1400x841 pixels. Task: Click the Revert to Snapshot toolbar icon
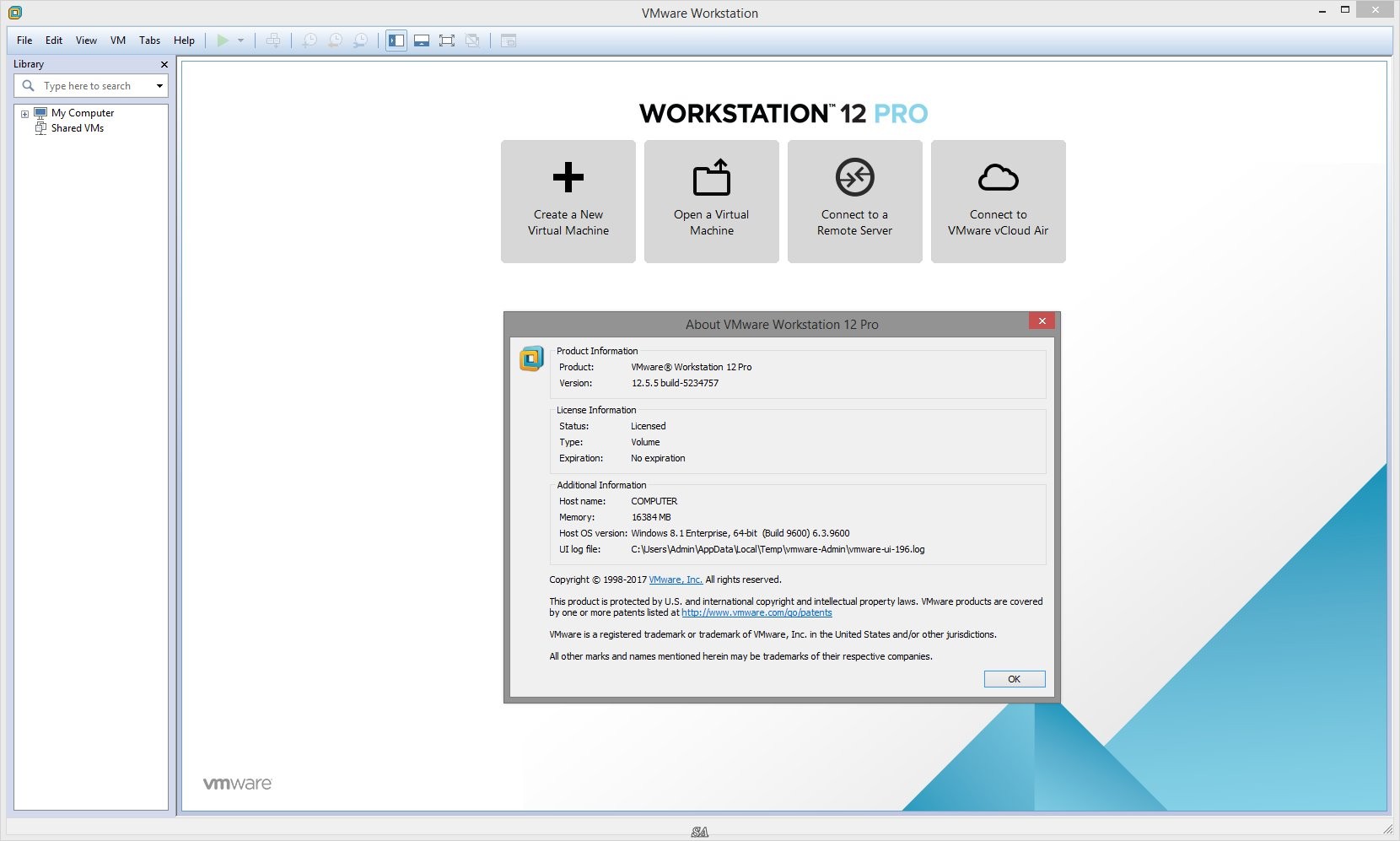click(x=335, y=40)
